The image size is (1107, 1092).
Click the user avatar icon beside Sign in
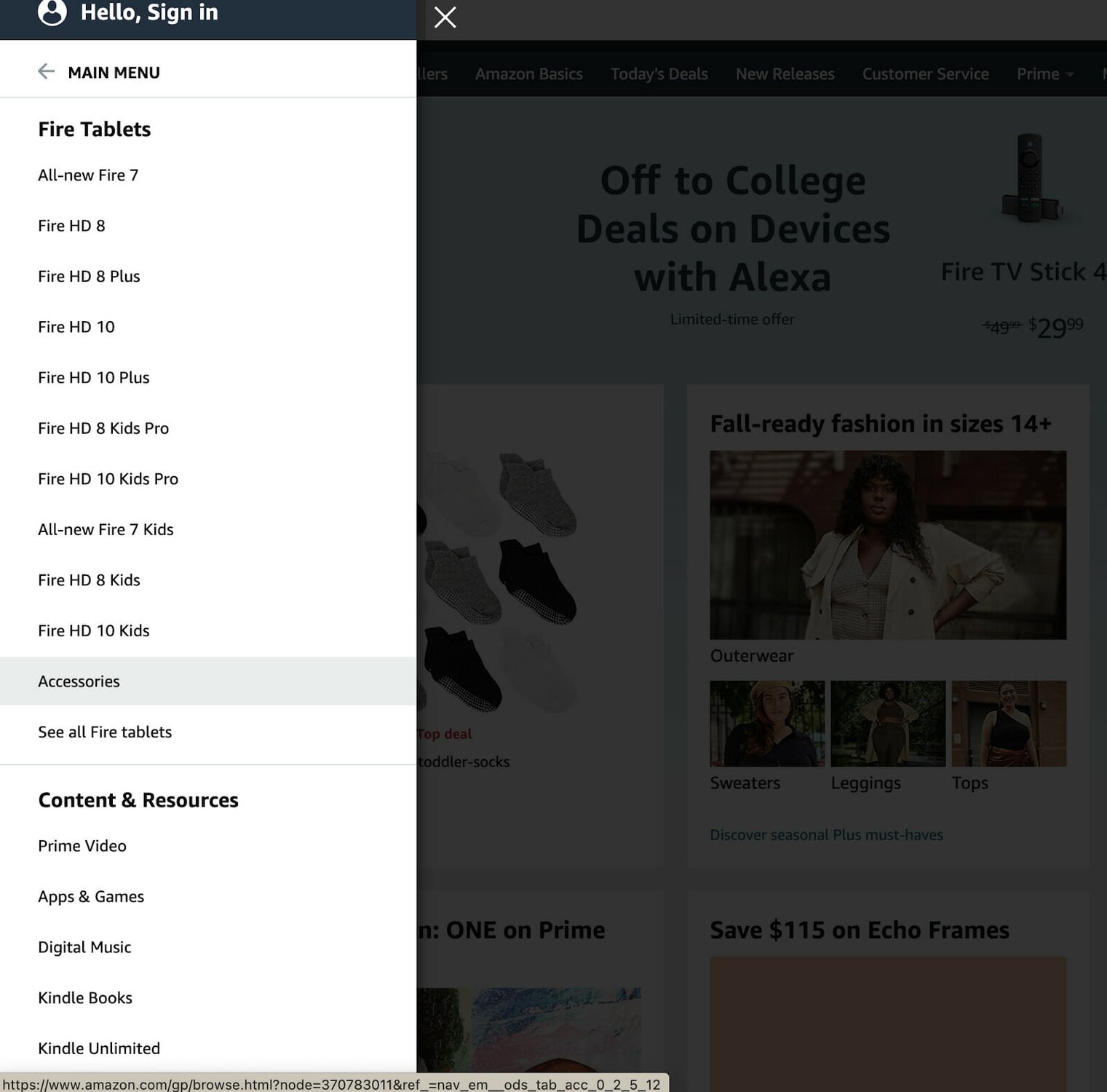point(52,12)
